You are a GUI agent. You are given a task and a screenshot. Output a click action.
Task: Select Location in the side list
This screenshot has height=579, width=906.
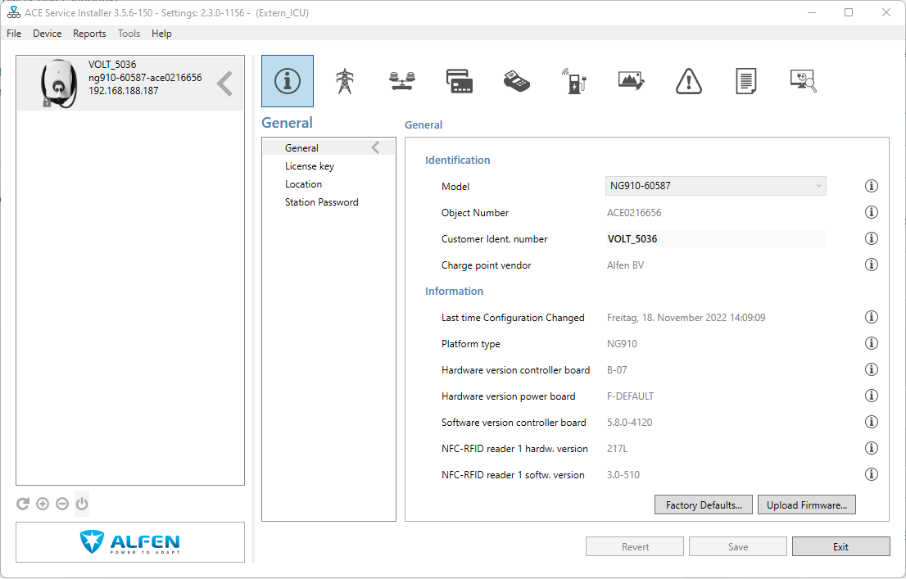click(x=303, y=184)
